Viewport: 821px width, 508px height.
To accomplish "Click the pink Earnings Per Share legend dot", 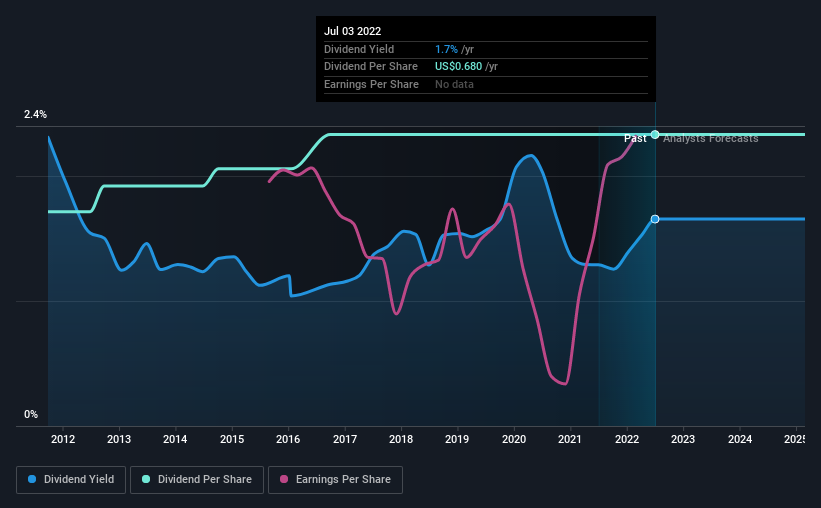I will [x=284, y=479].
